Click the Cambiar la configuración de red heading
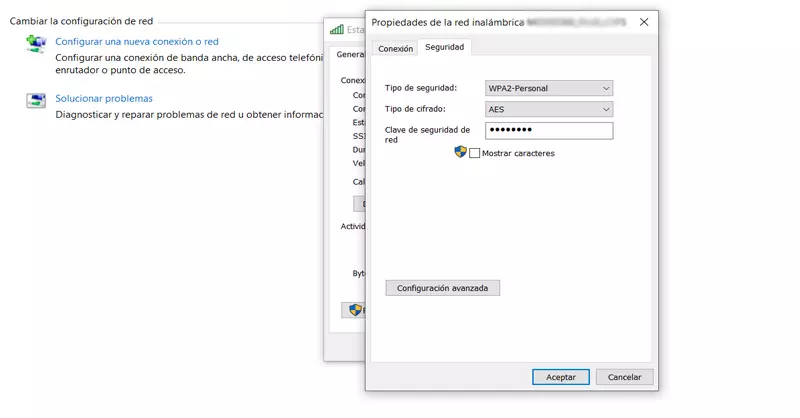Screen dimensions: 800x418 pyautogui.click(x=81, y=21)
